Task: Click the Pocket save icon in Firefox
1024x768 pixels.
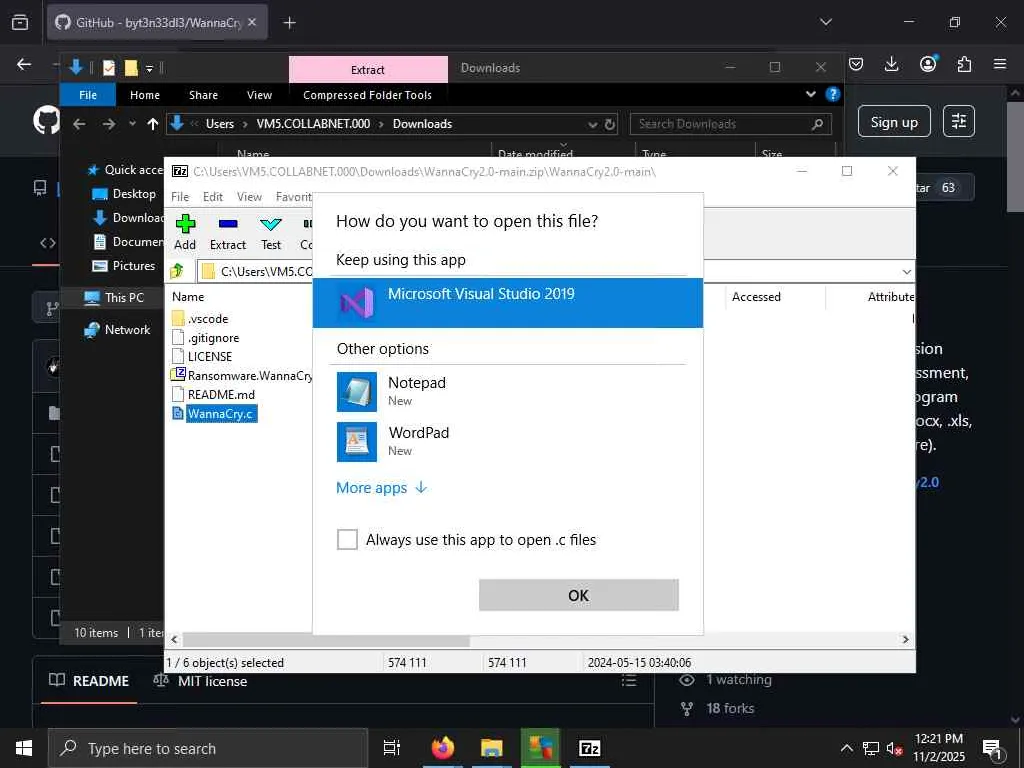Action: 856,64
